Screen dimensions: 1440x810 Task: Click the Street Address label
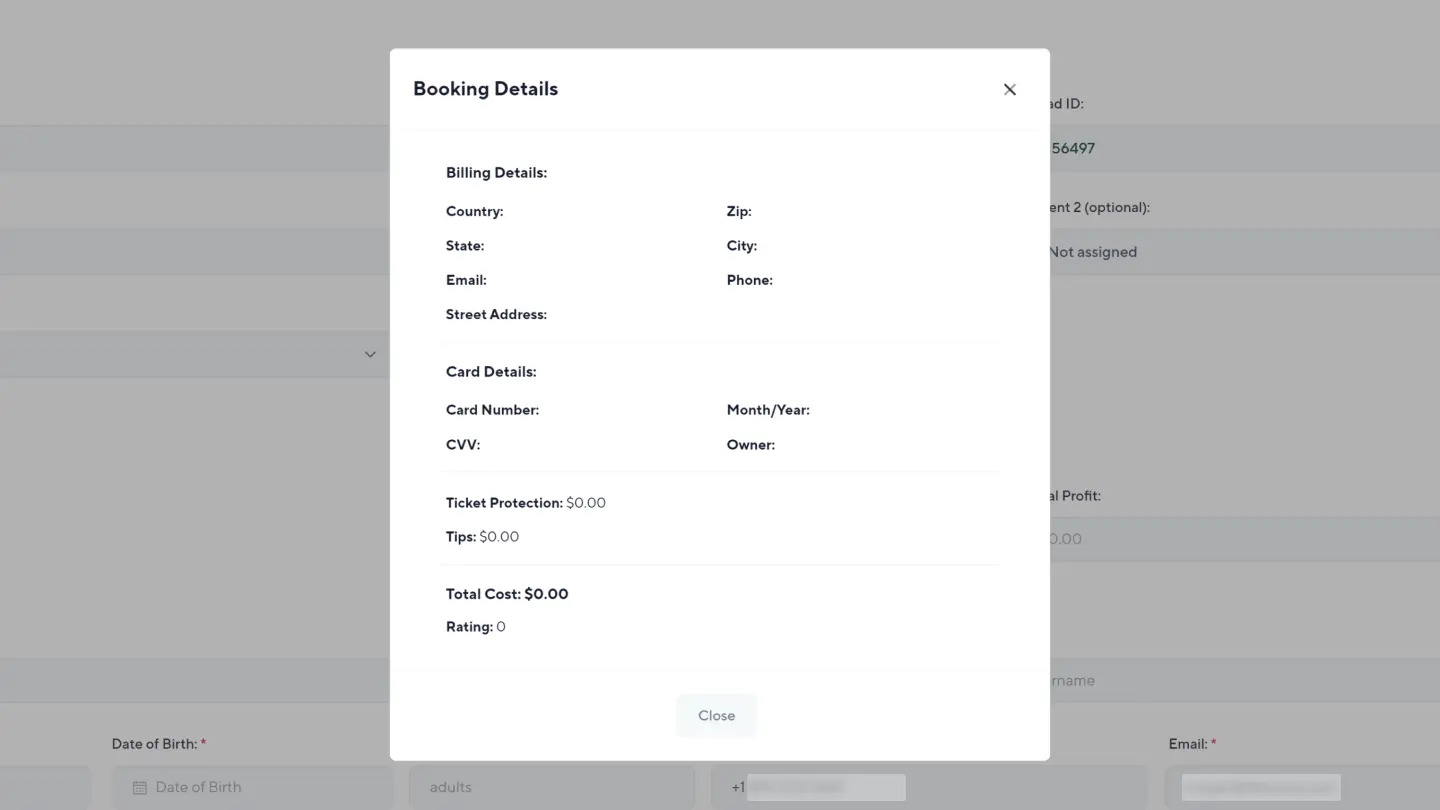pos(496,314)
